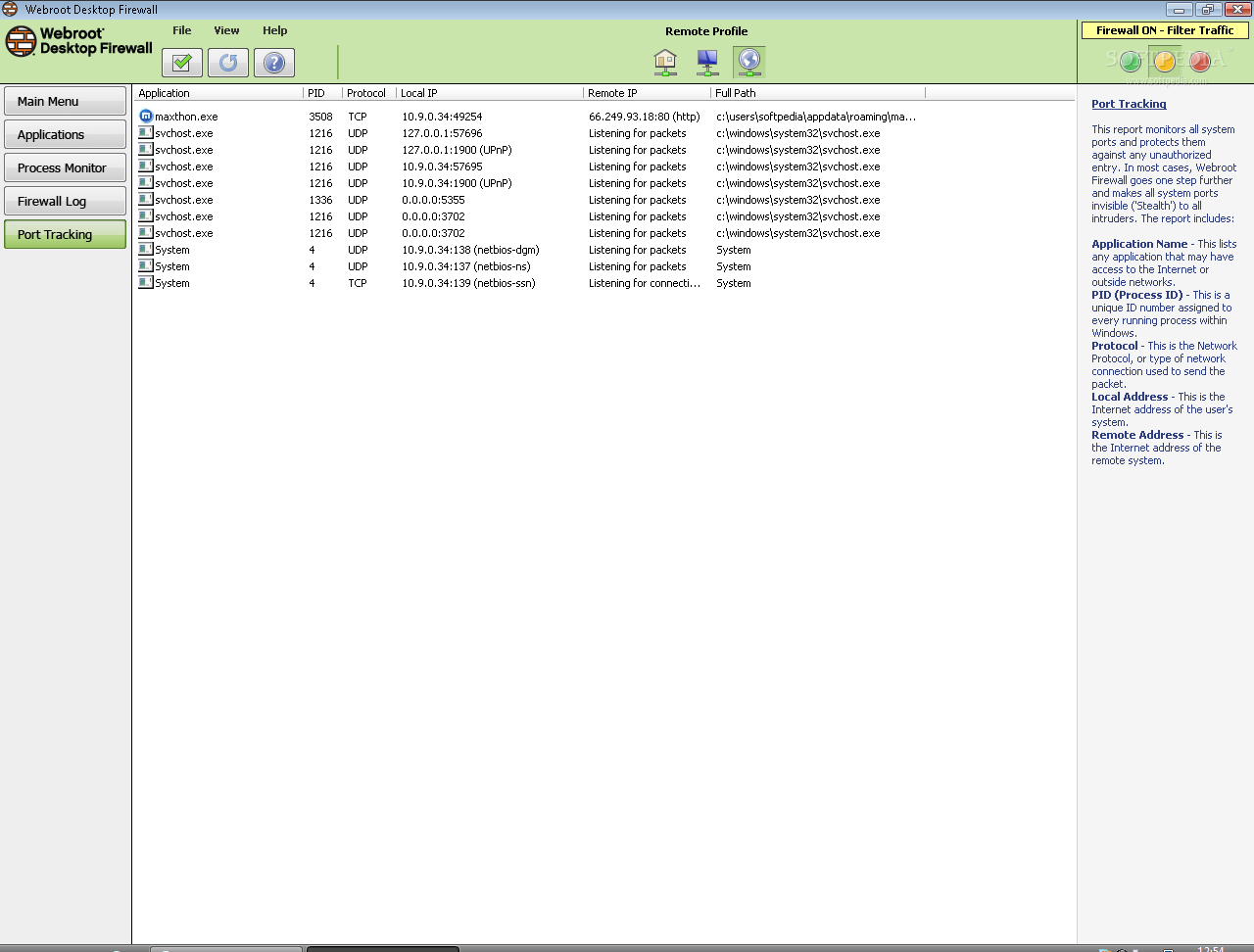Sort by the Protocol column header
Screen dimensions: 1254x952
368,93
